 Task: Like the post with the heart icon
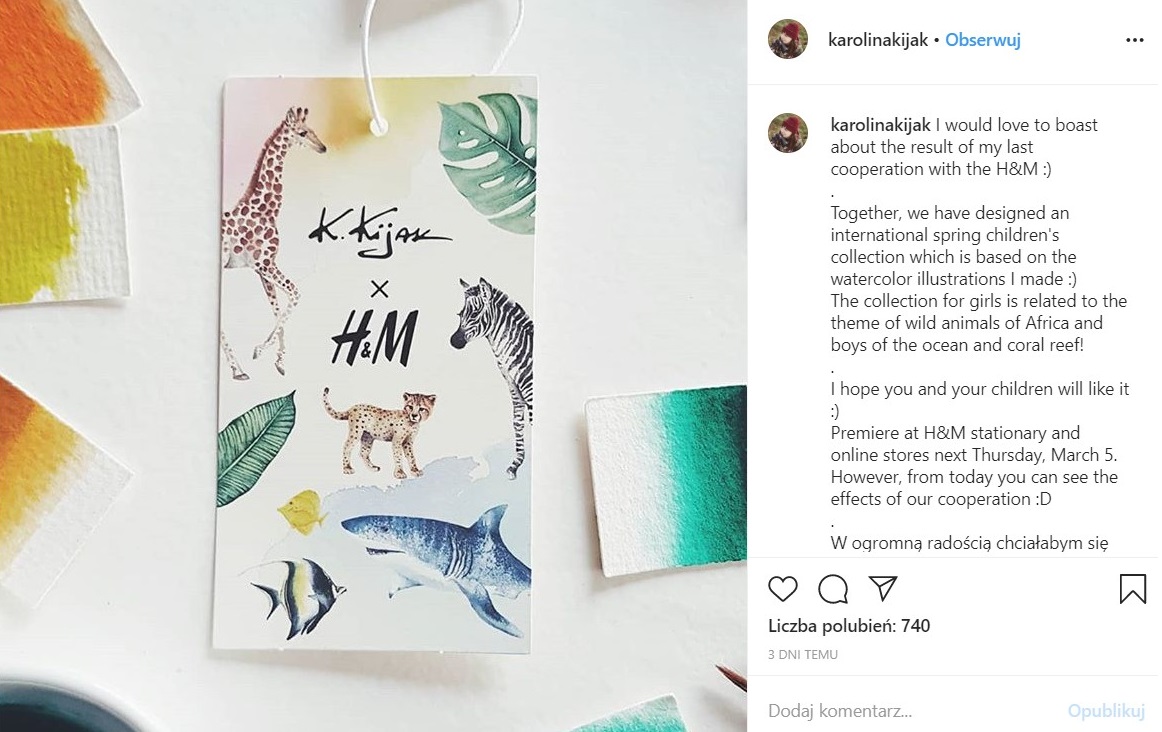click(783, 589)
